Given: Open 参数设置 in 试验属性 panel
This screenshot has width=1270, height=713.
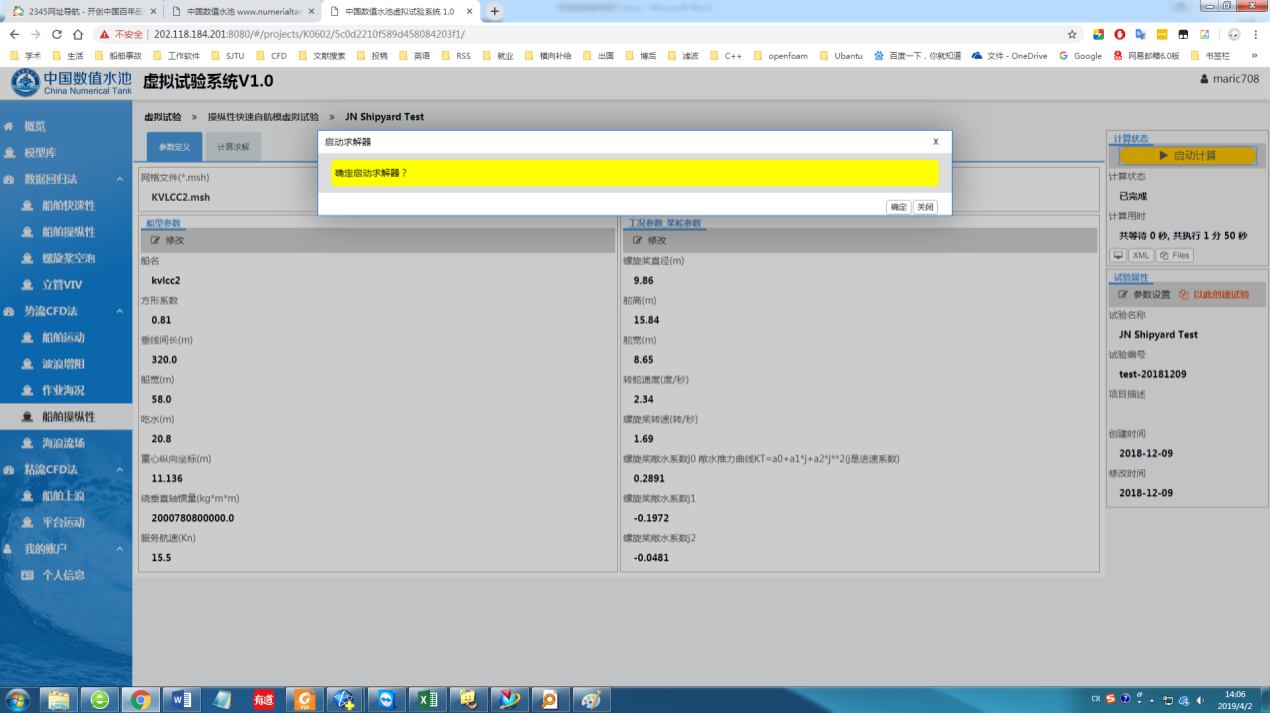Looking at the screenshot, I should 1144,295.
